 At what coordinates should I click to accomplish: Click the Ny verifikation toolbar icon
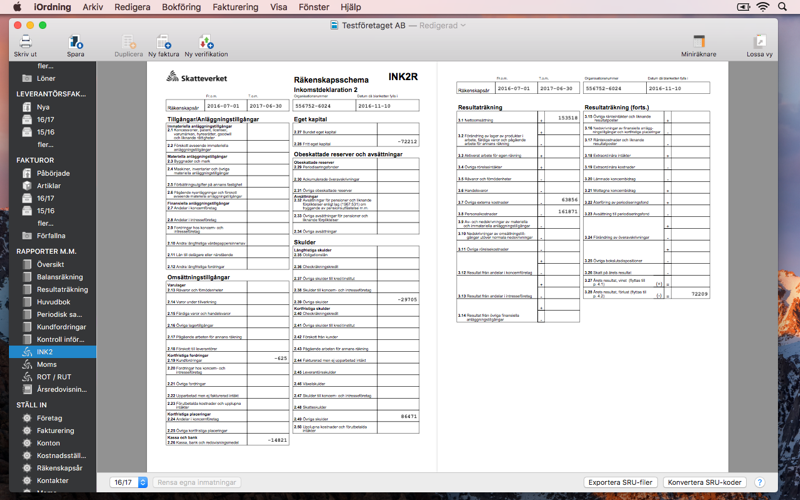[206, 42]
